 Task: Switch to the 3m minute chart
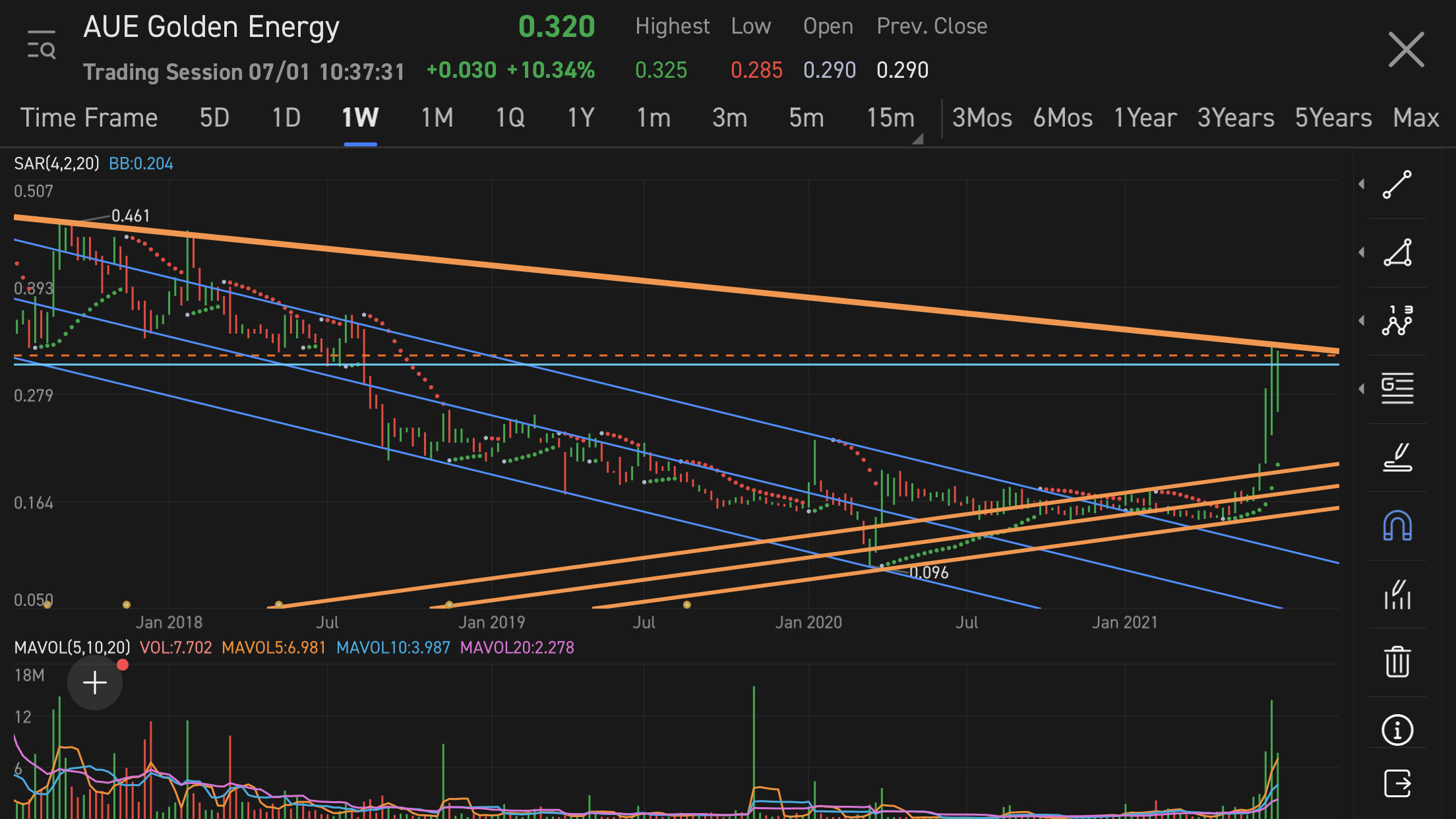tap(729, 118)
